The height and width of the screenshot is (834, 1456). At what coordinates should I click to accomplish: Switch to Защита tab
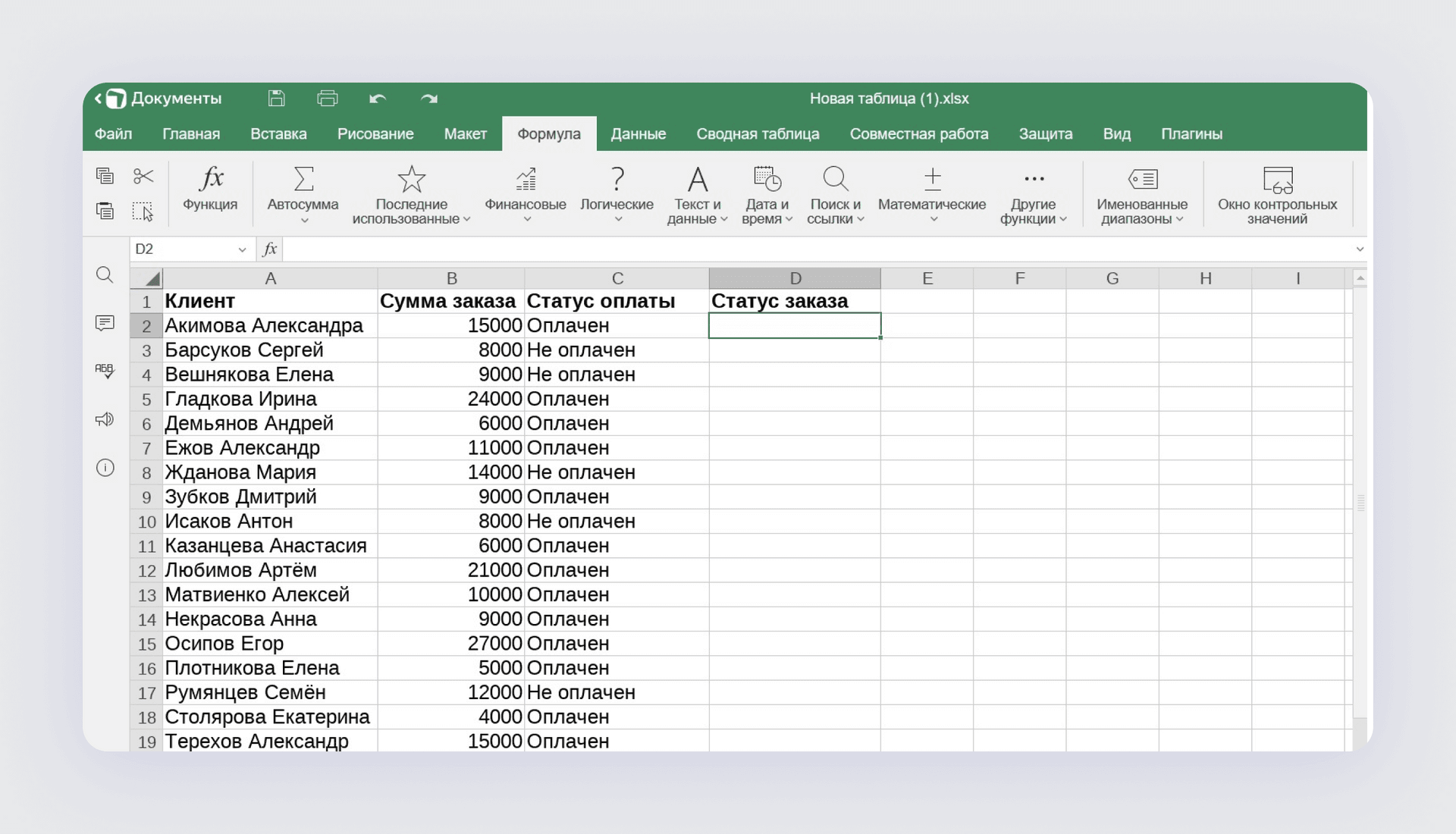1046,134
